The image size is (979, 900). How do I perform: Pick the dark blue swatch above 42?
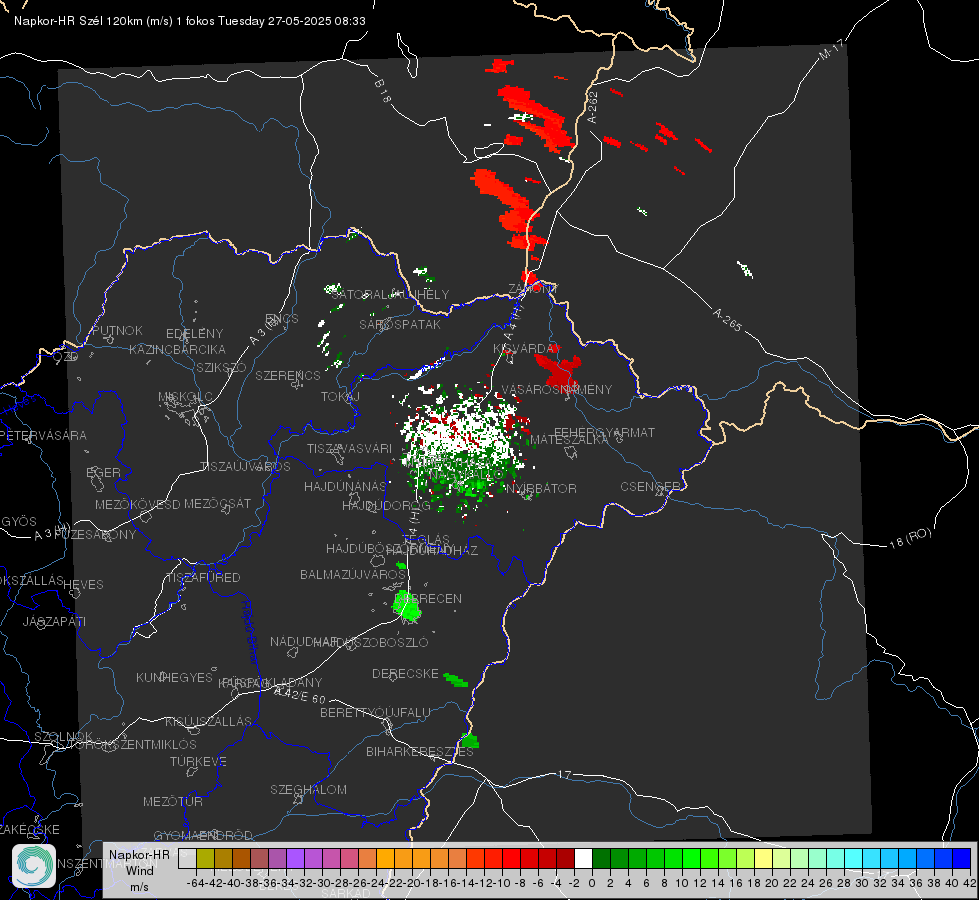962,858
